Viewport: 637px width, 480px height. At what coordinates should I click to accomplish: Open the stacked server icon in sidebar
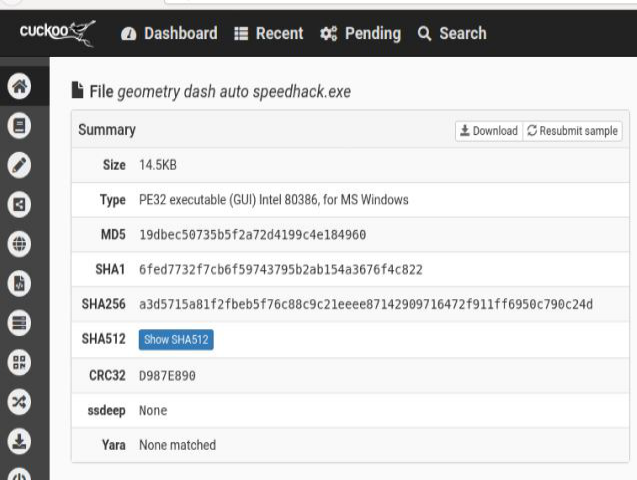coord(19,323)
